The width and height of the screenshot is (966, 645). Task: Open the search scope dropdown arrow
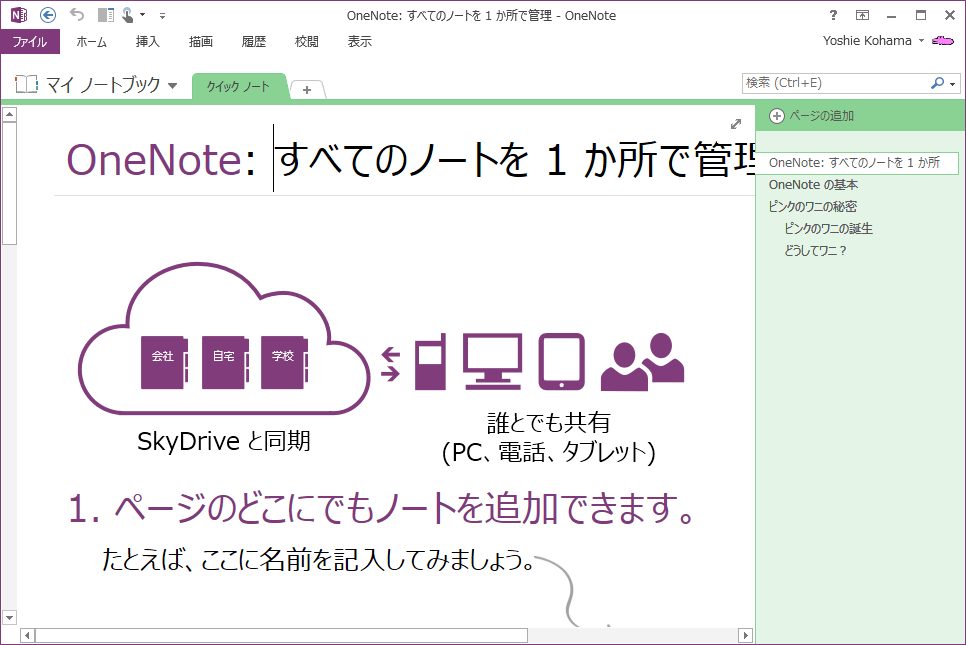tap(952, 84)
